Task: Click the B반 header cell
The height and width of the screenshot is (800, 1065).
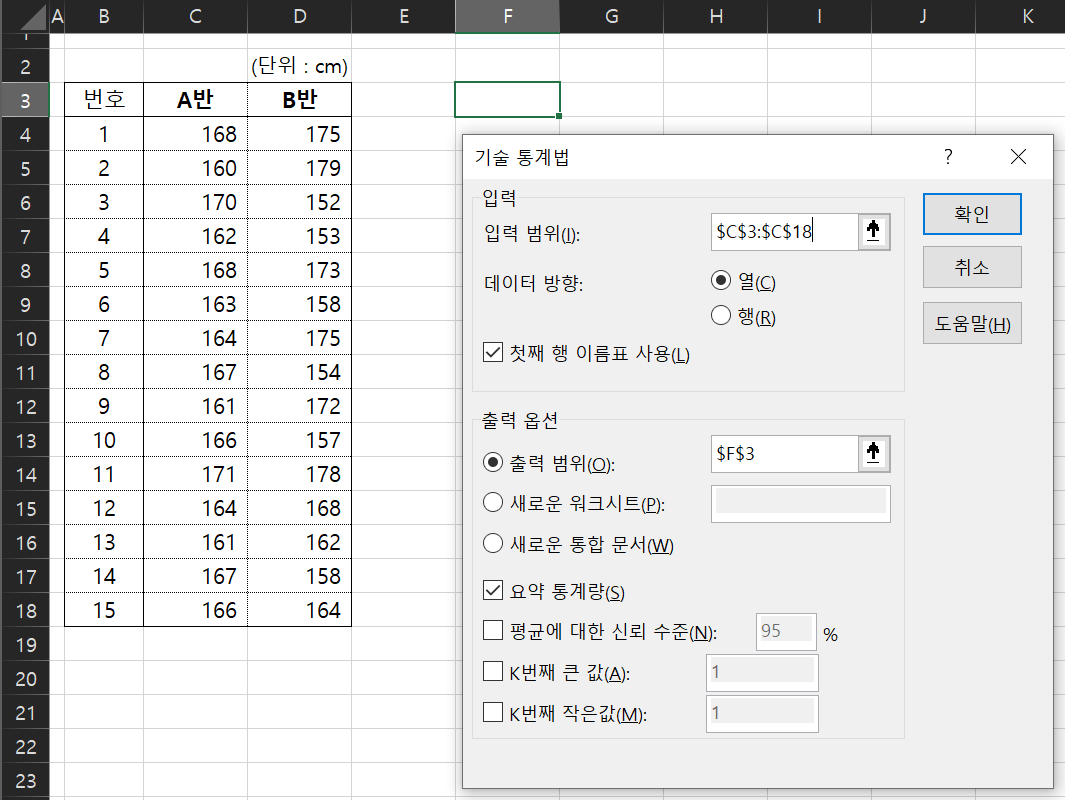Action: (x=299, y=99)
